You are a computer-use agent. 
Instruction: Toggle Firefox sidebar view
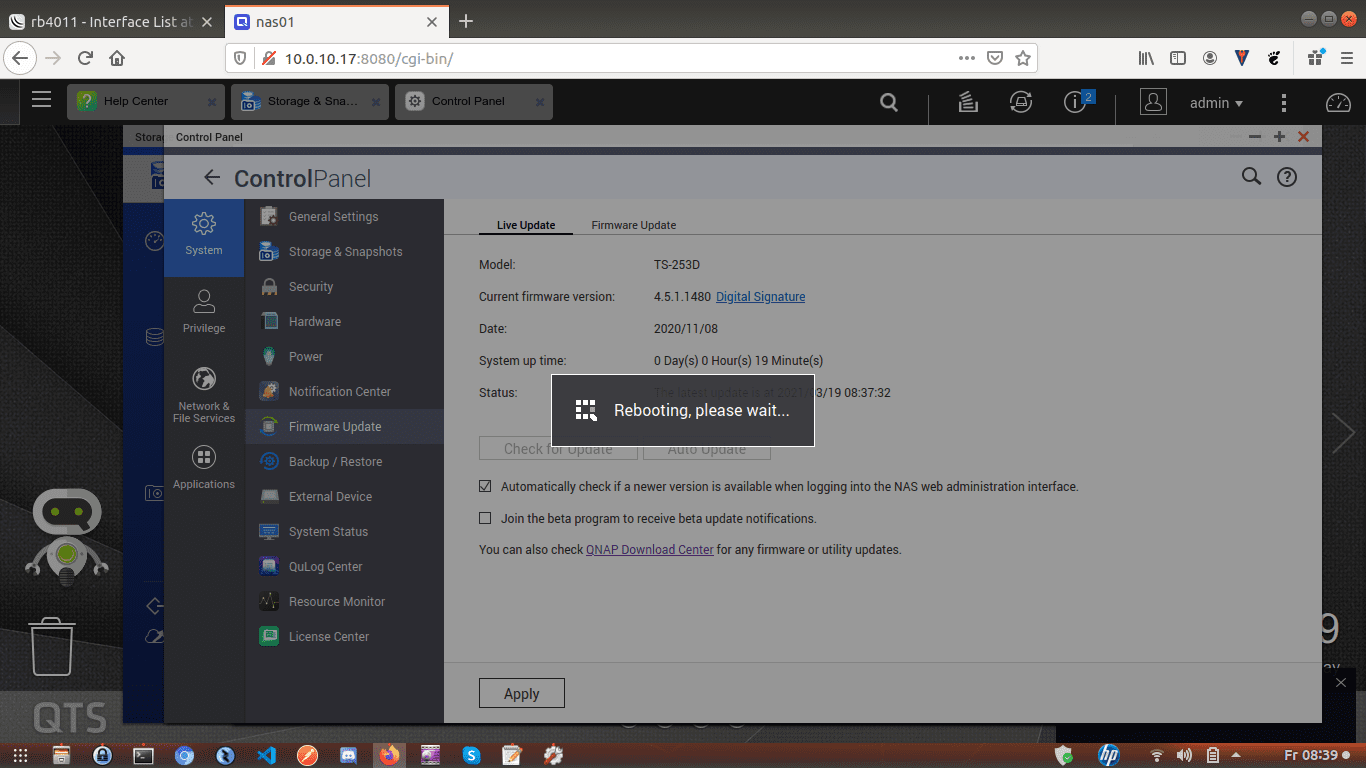coord(1178,58)
